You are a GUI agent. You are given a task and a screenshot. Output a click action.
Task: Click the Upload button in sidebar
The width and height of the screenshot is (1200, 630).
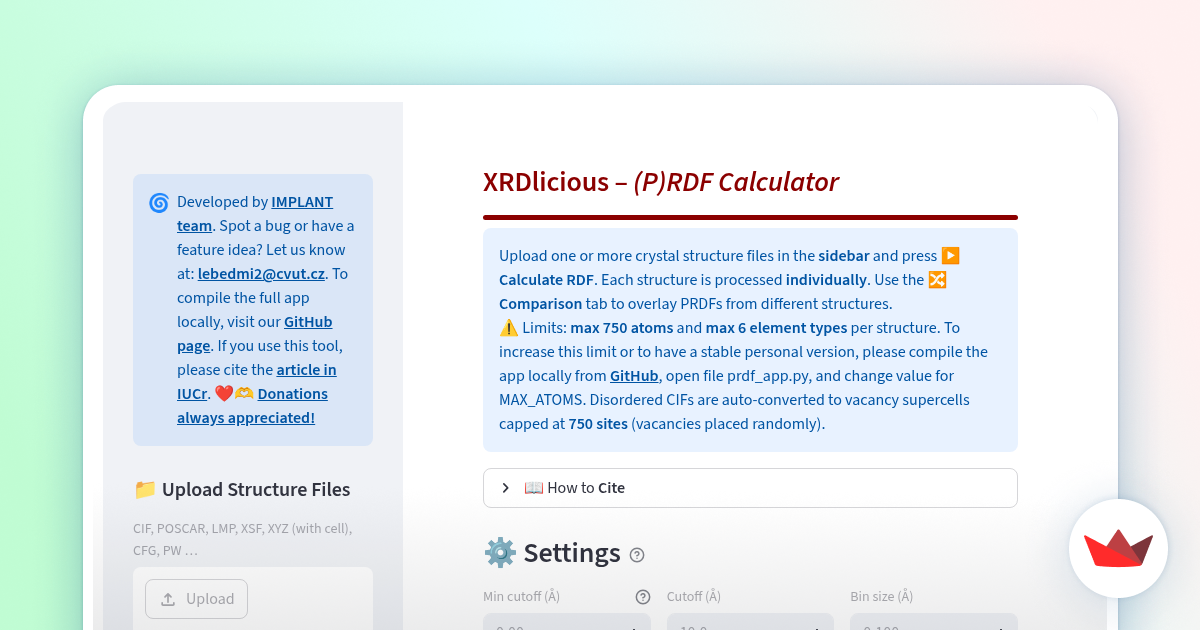(196, 599)
